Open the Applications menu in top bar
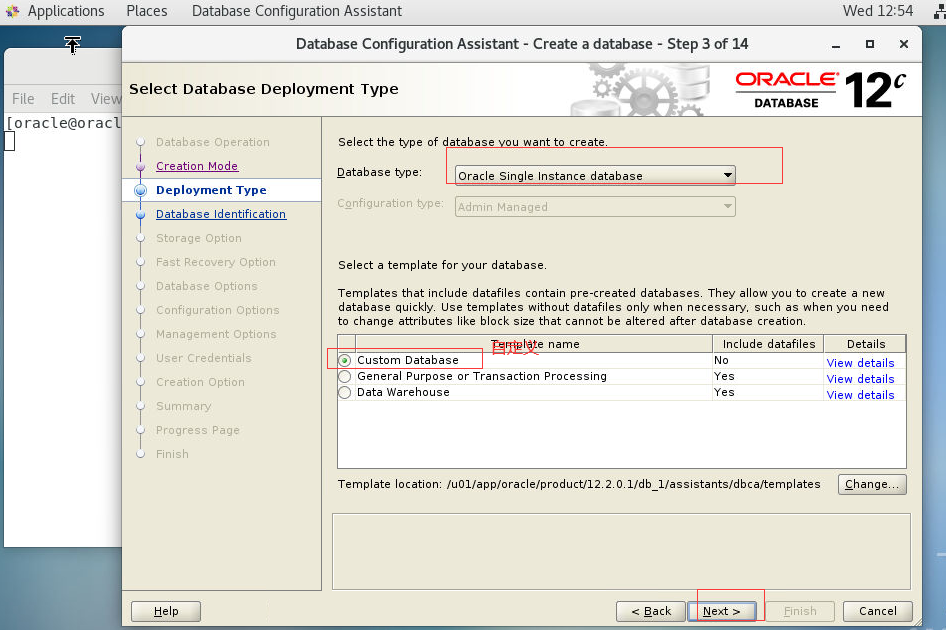This screenshot has height=630, width=946. click(66, 11)
